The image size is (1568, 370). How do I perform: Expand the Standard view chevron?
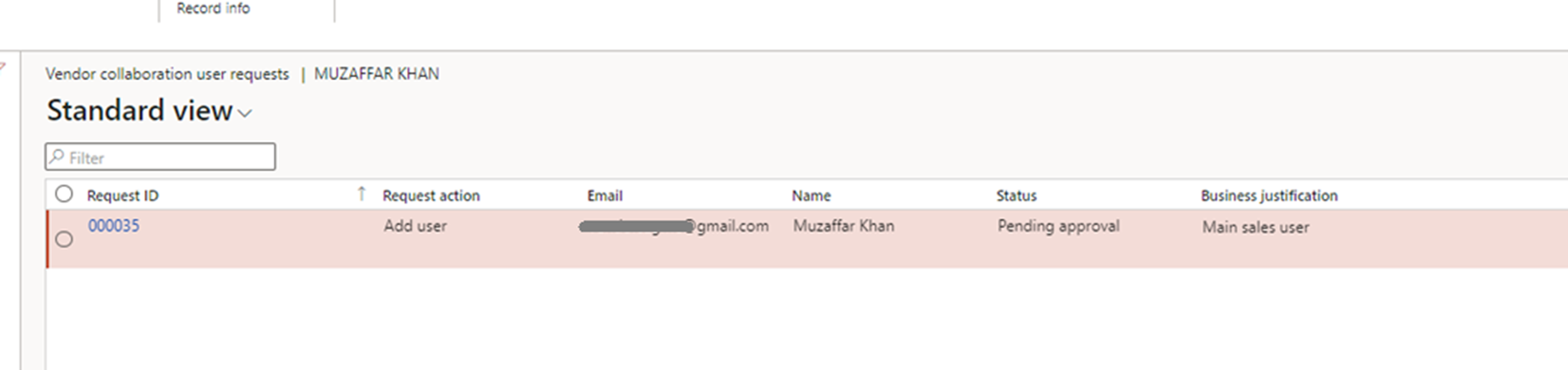pyautogui.click(x=245, y=114)
